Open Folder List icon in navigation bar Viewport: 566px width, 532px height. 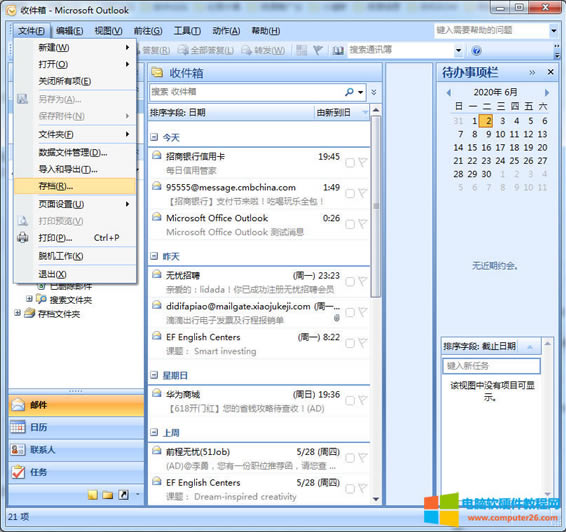point(108,494)
